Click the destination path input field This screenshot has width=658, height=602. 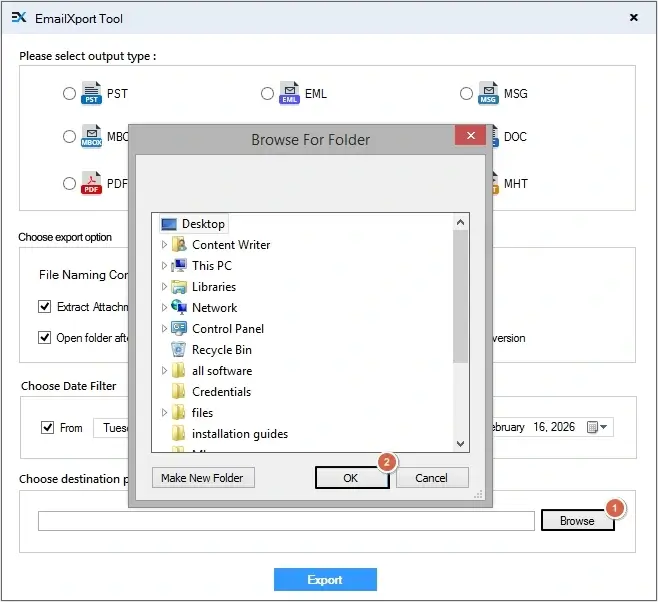pyautogui.click(x=286, y=521)
